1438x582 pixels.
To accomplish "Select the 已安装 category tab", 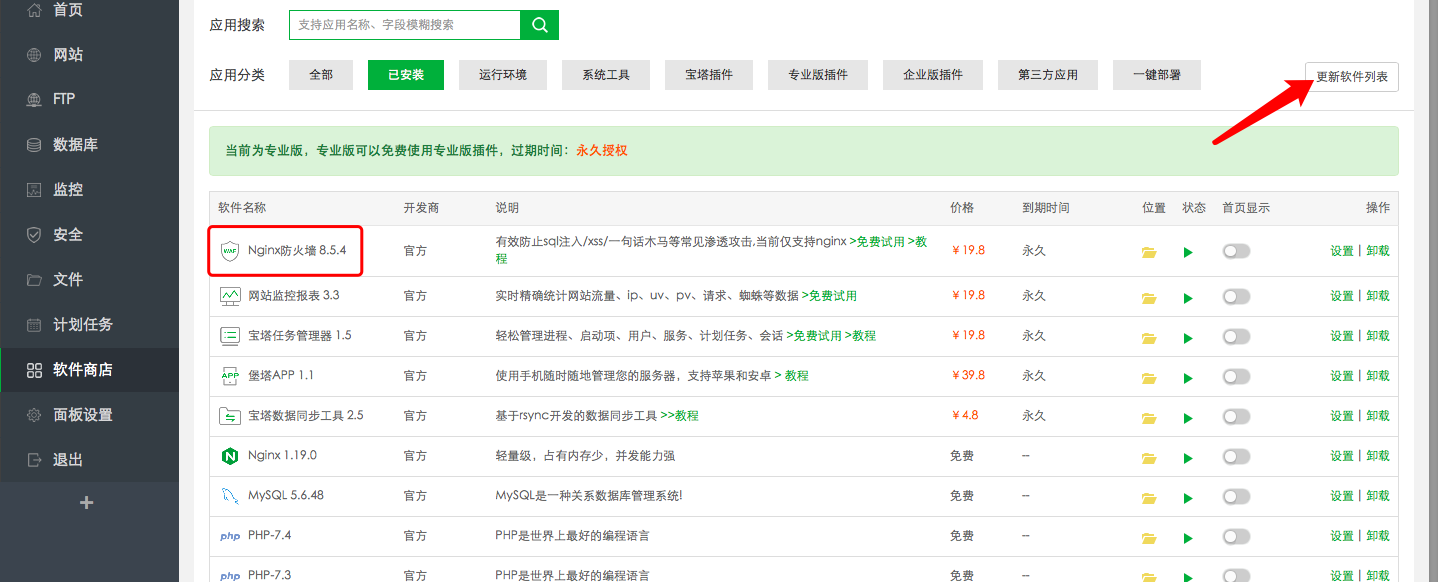I will pos(406,75).
